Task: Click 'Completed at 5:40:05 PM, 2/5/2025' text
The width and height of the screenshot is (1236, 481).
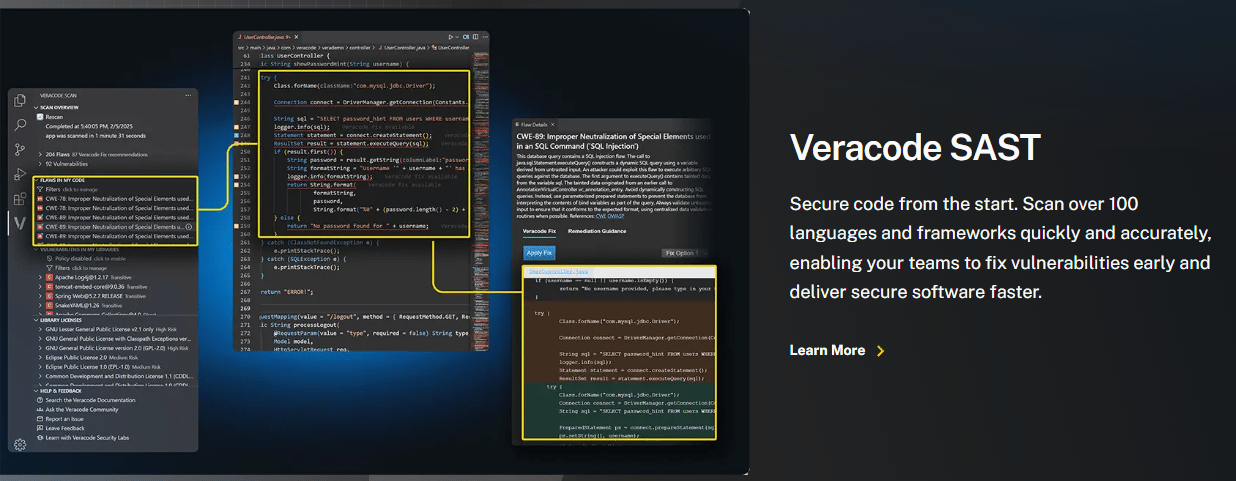Action: pyautogui.click(x=89, y=126)
